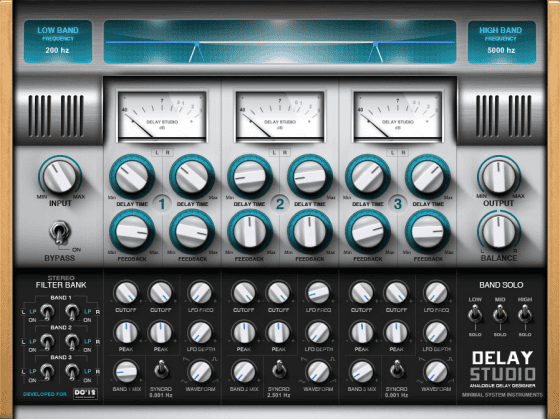Toggle the High band solo switch

525,315
